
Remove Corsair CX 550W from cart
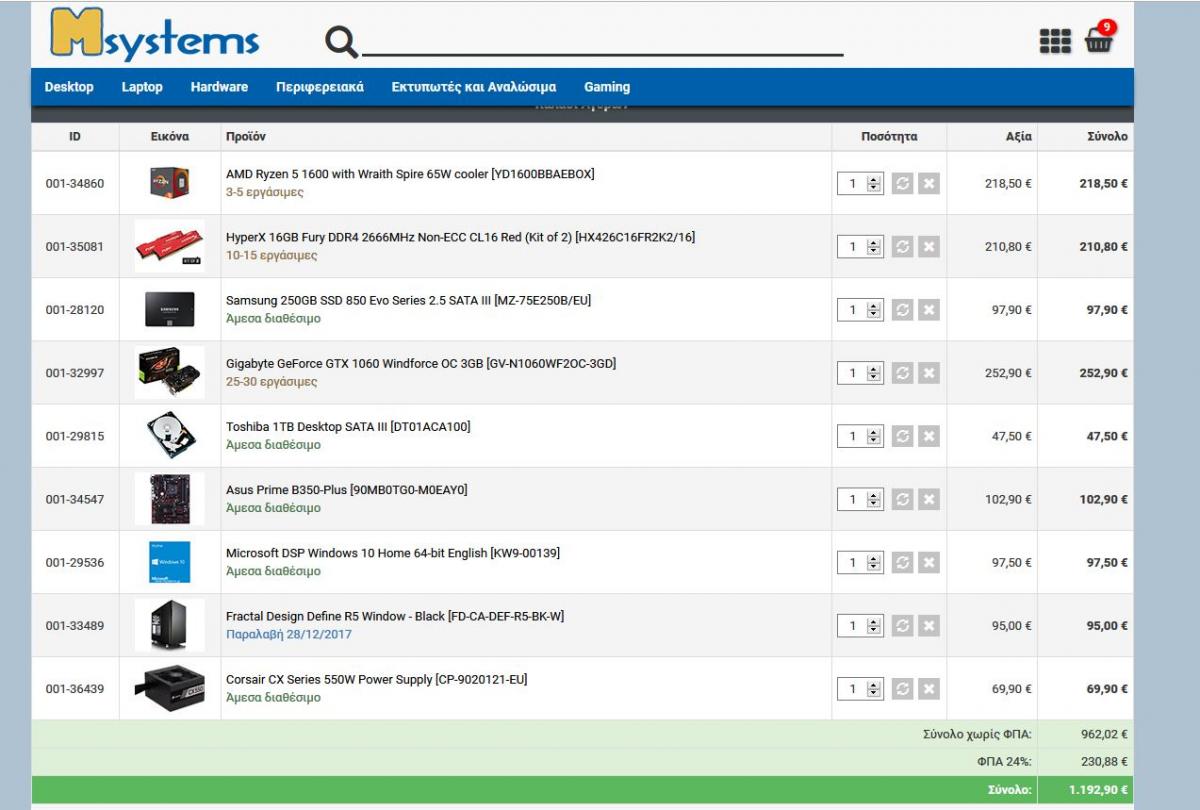tap(929, 689)
